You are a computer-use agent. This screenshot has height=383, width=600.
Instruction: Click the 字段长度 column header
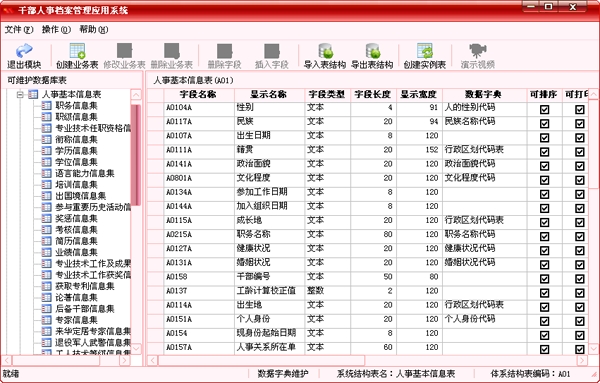pos(373,95)
